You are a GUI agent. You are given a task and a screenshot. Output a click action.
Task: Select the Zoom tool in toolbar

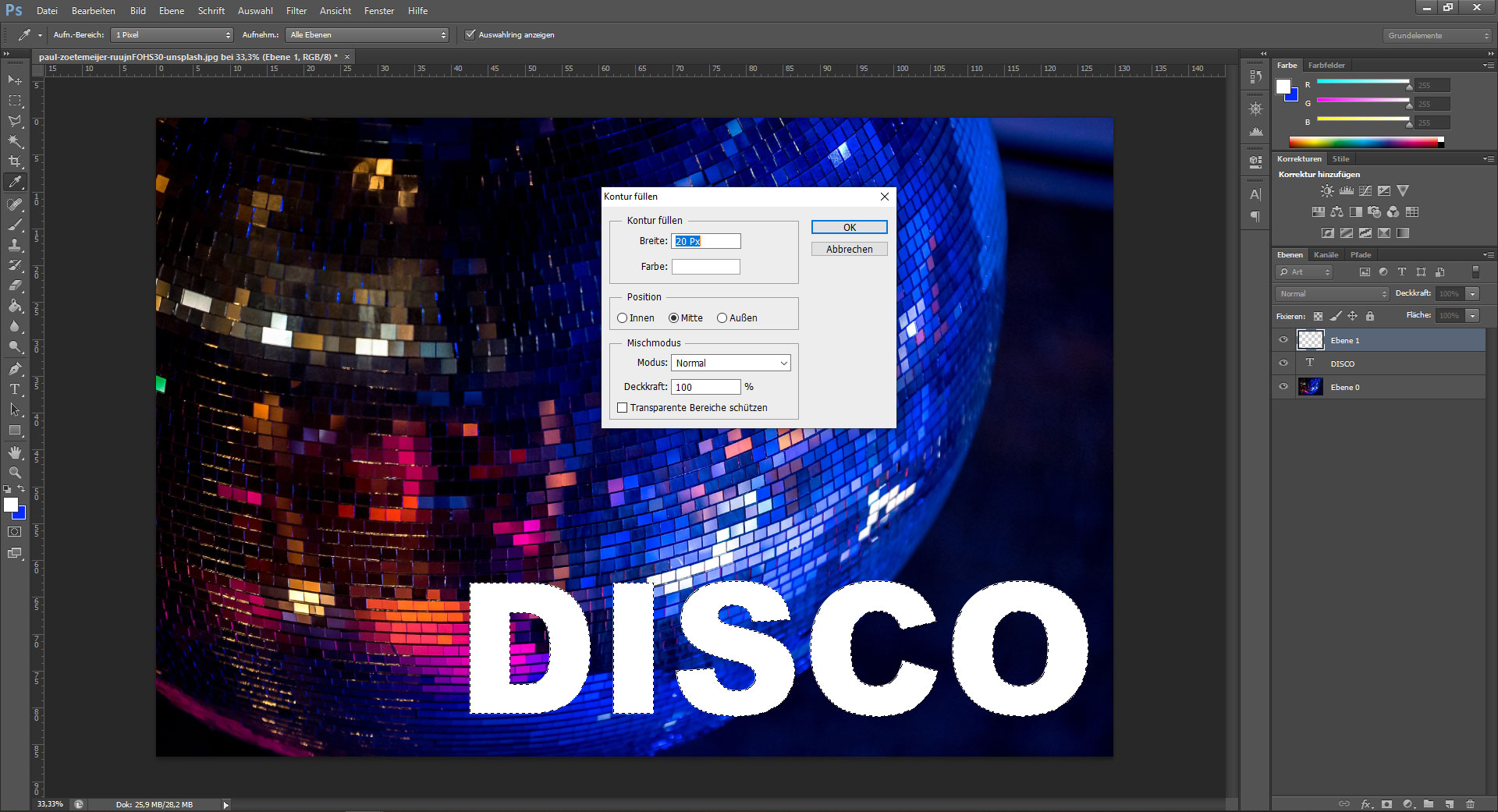coord(15,473)
